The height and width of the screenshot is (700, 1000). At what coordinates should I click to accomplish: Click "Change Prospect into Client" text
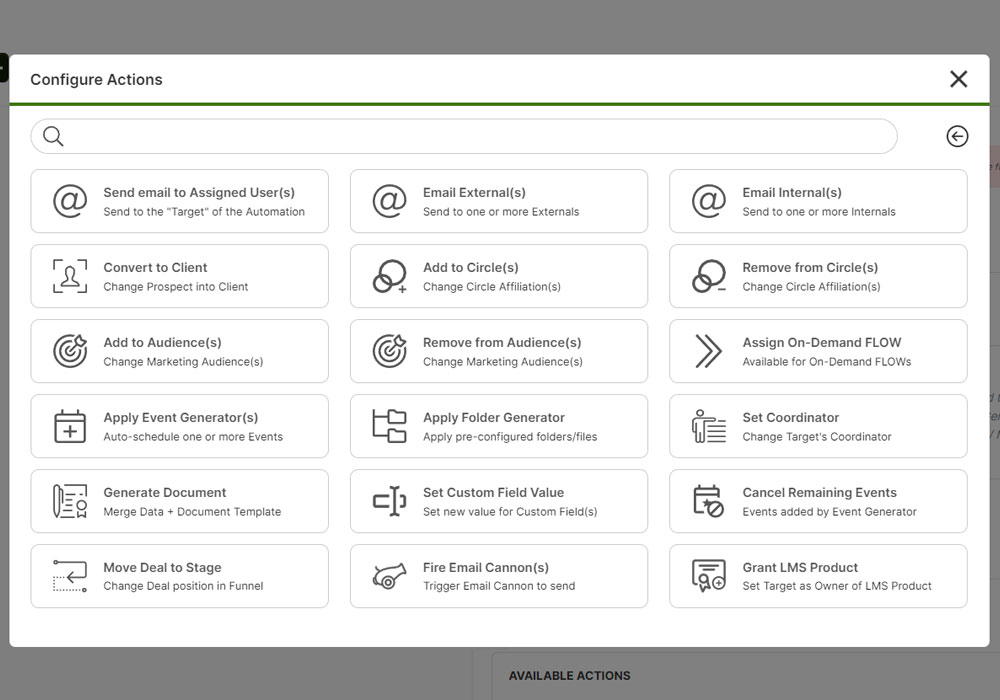(x=175, y=287)
